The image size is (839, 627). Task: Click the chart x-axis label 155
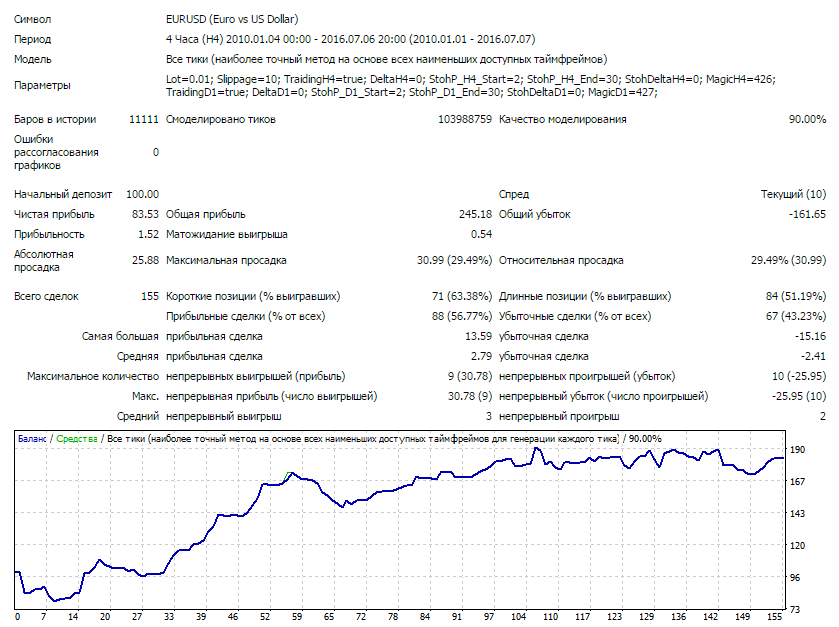(x=774, y=617)
